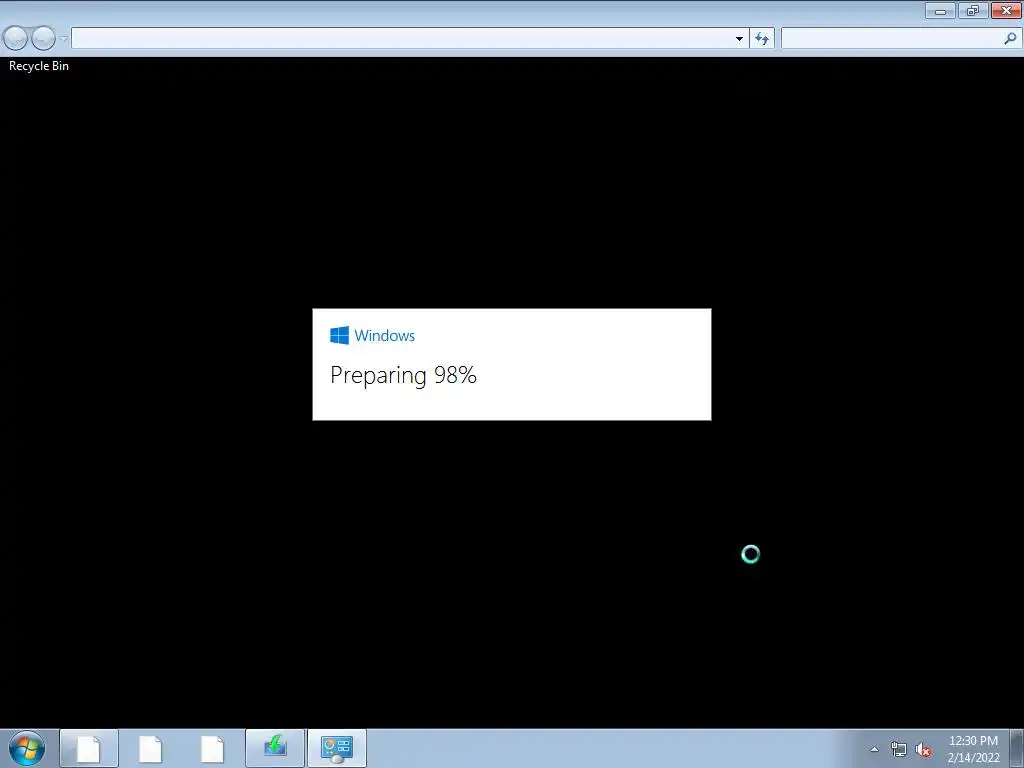
Task: Click the Show Desktop strip by clock
Action: [1017, 748]
